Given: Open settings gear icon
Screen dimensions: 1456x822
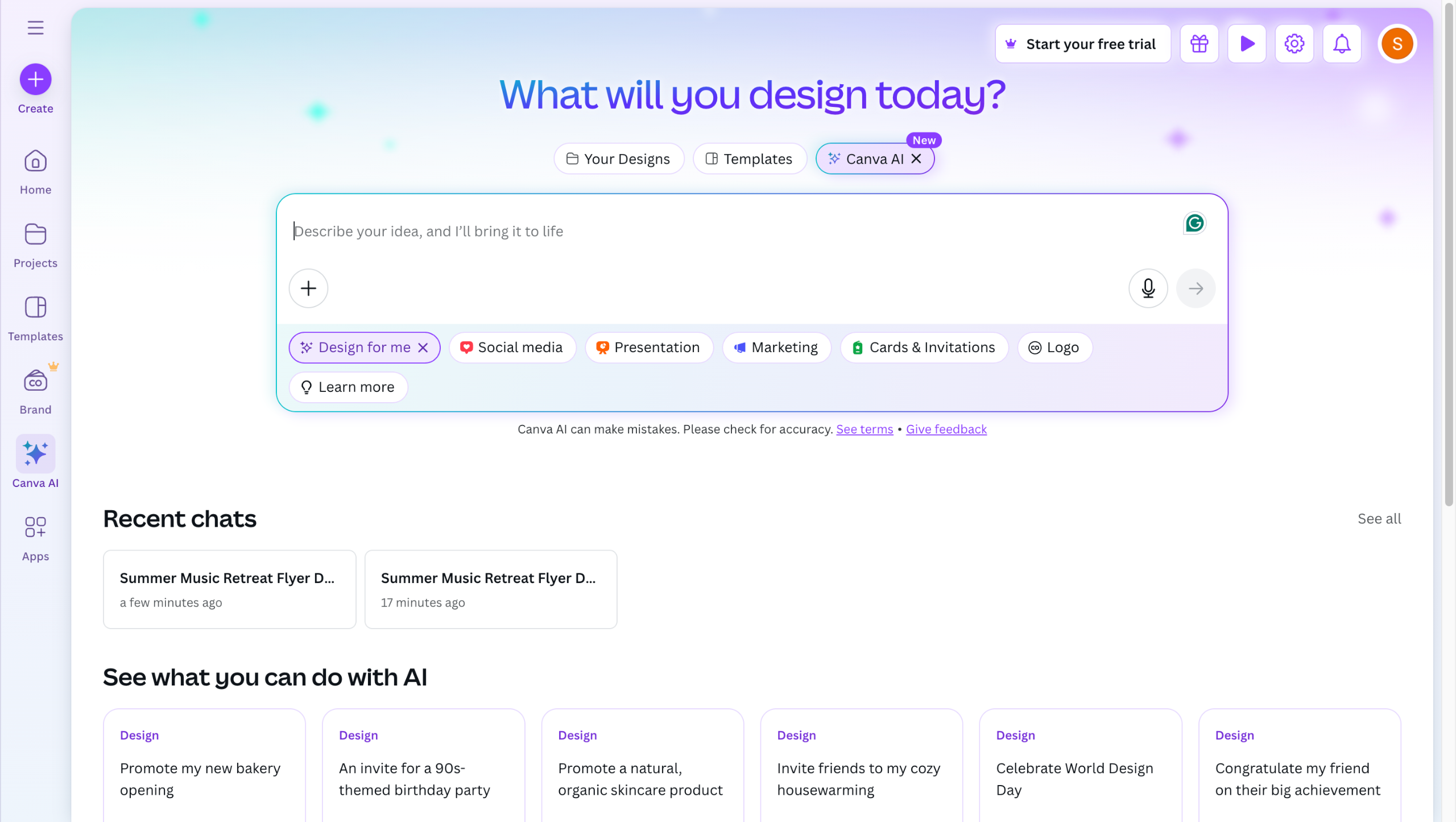Looking at the screenshot, I should [x=1294, y=44].
